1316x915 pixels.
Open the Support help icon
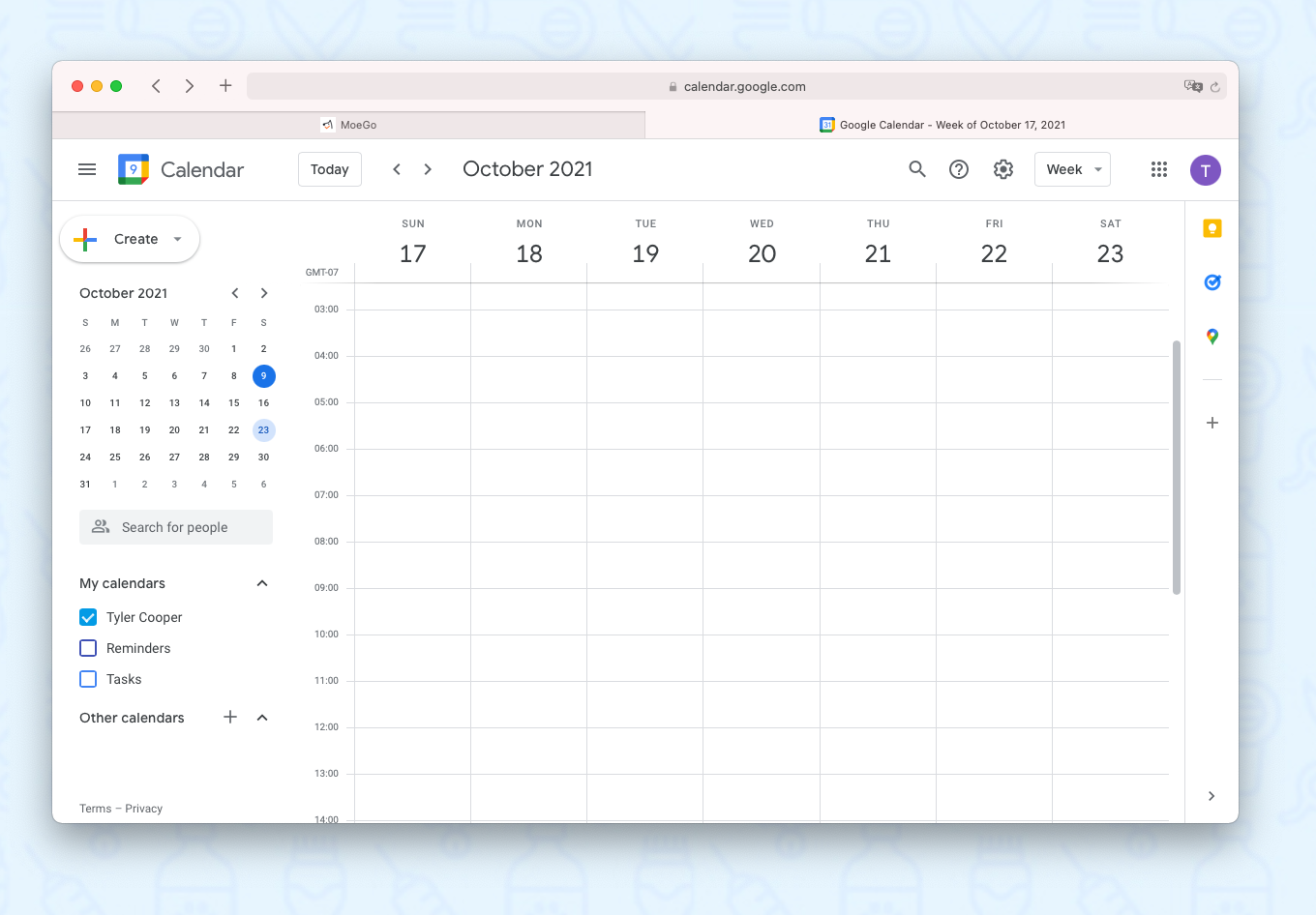[959, 169]
